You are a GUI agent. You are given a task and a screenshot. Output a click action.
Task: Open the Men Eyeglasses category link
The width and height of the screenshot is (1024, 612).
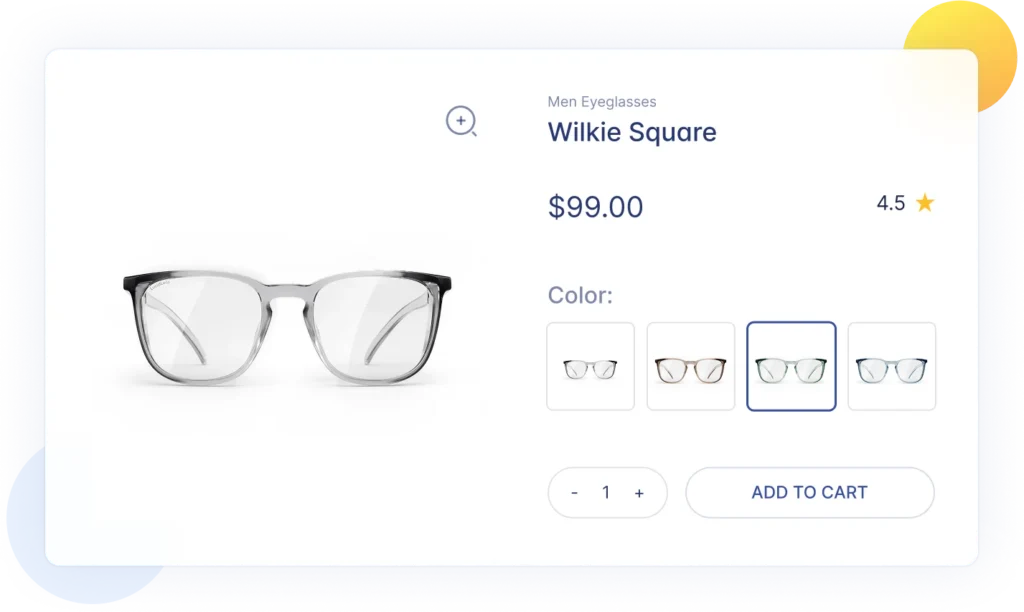[x=602, y=102]
